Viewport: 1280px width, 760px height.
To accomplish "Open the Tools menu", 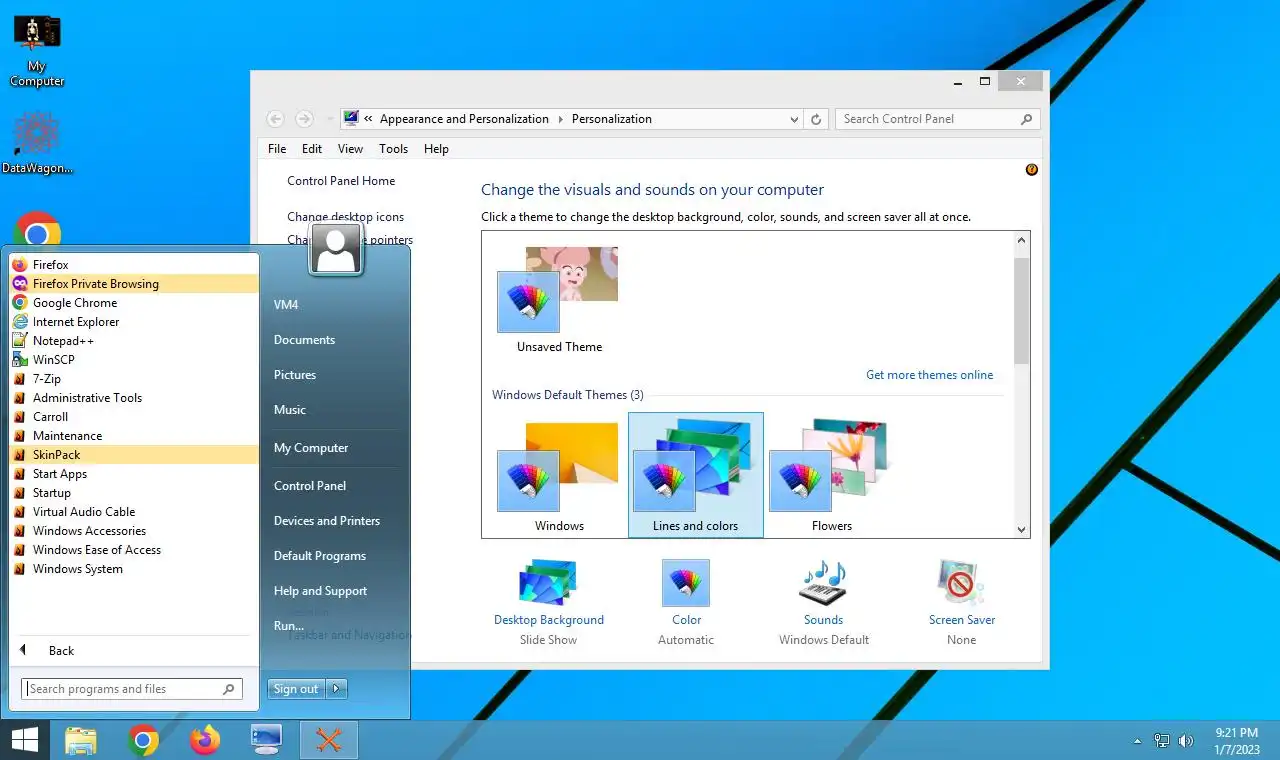I will point(393,149).
